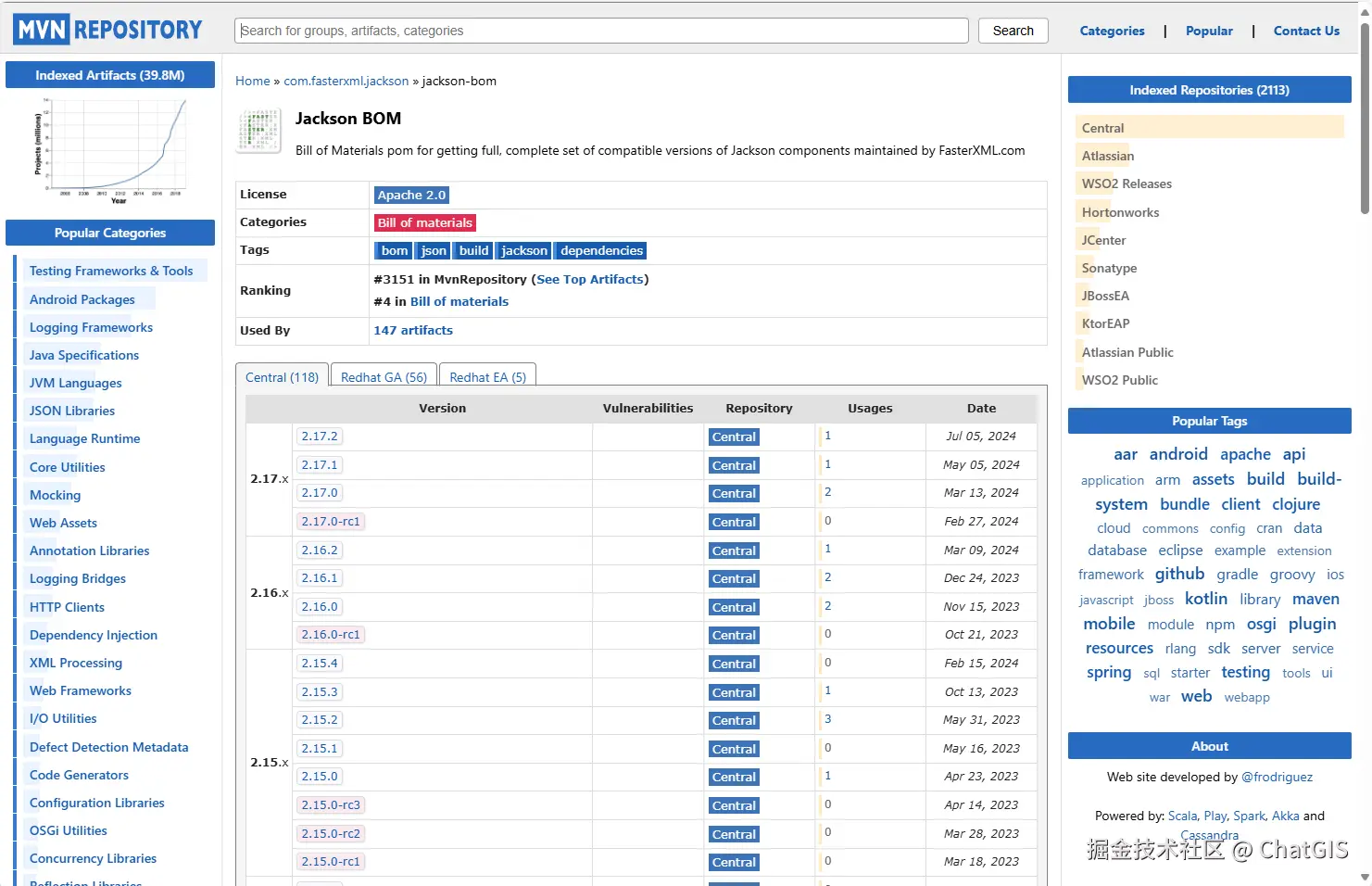Focus the artifact search input field
Screen dimensions: 1372x886
click(x=601, y=31)
